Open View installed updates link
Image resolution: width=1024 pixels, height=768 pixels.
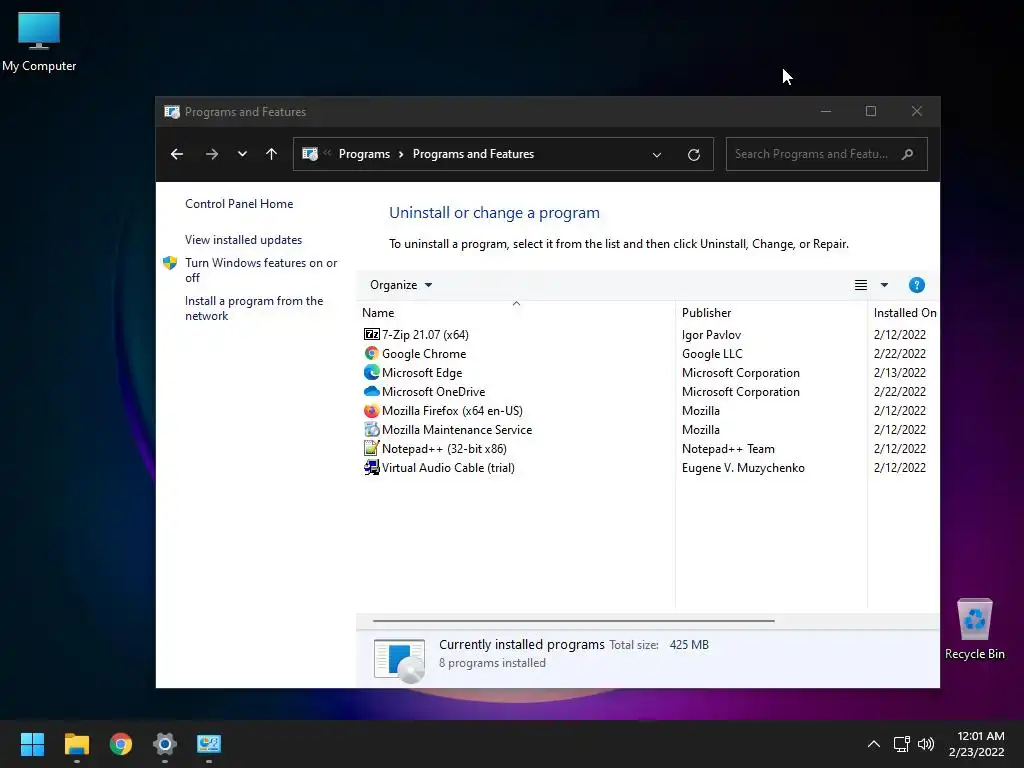[x=244, y=240]
